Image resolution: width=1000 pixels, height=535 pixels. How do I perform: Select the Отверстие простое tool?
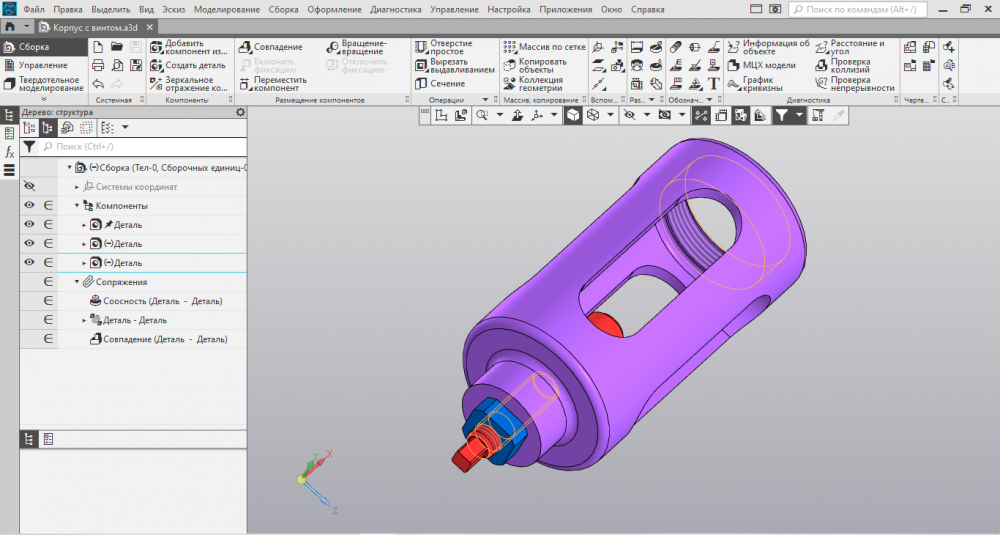pos(421,48)
